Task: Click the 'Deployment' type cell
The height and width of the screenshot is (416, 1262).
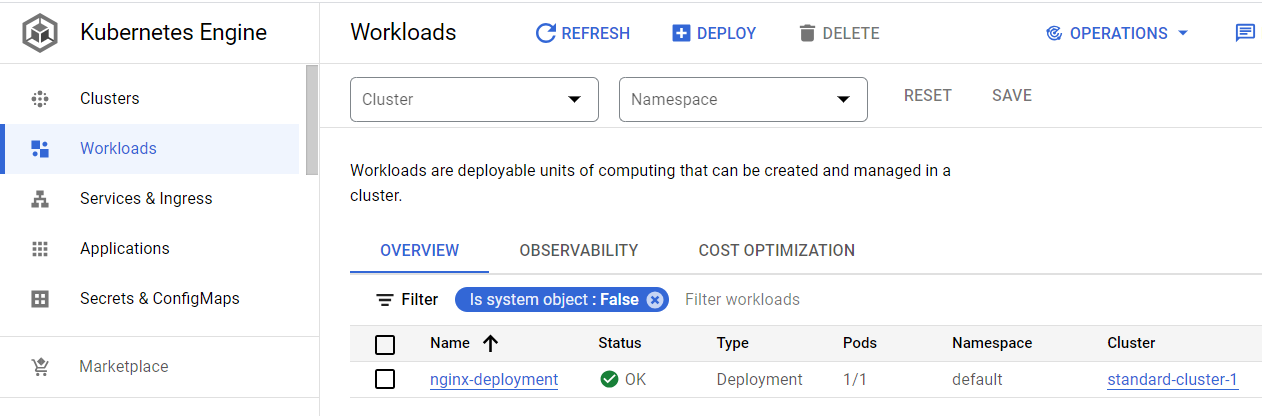Action: pos(759,380)
